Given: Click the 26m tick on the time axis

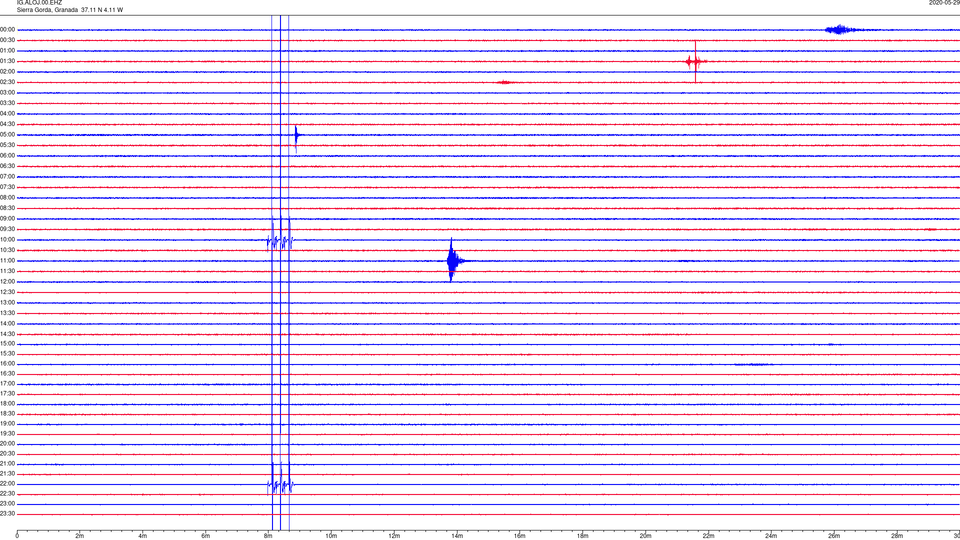Looking at the screenshot, I should point(834,536).
